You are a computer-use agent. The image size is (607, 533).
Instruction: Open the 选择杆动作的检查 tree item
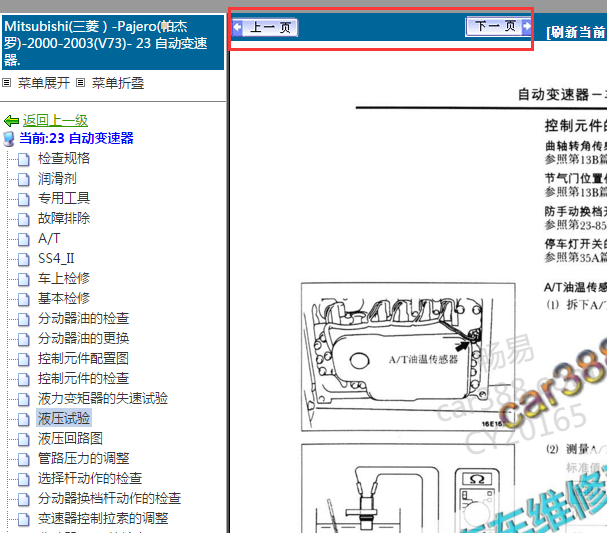[90, 479]
